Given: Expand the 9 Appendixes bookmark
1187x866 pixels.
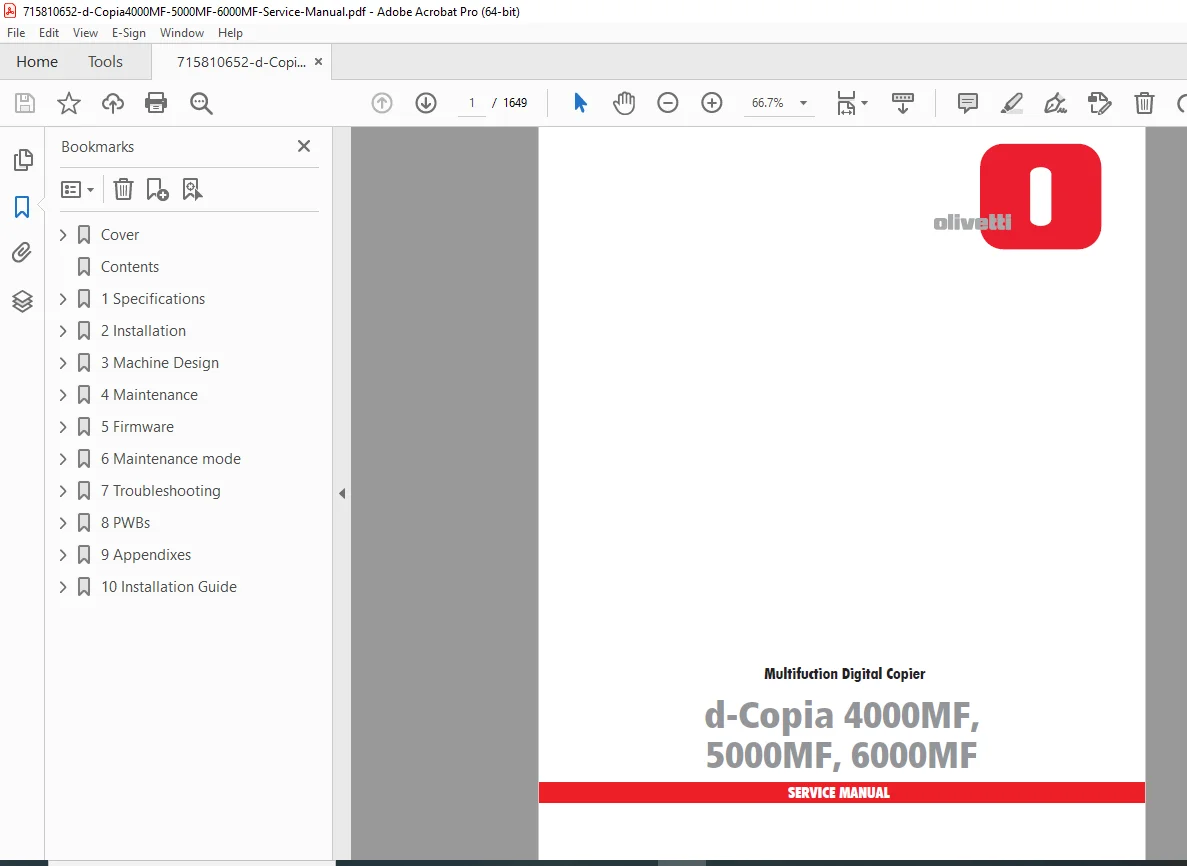Looking at the screenshot, I should pyautogui.click(x=63, y=555).
